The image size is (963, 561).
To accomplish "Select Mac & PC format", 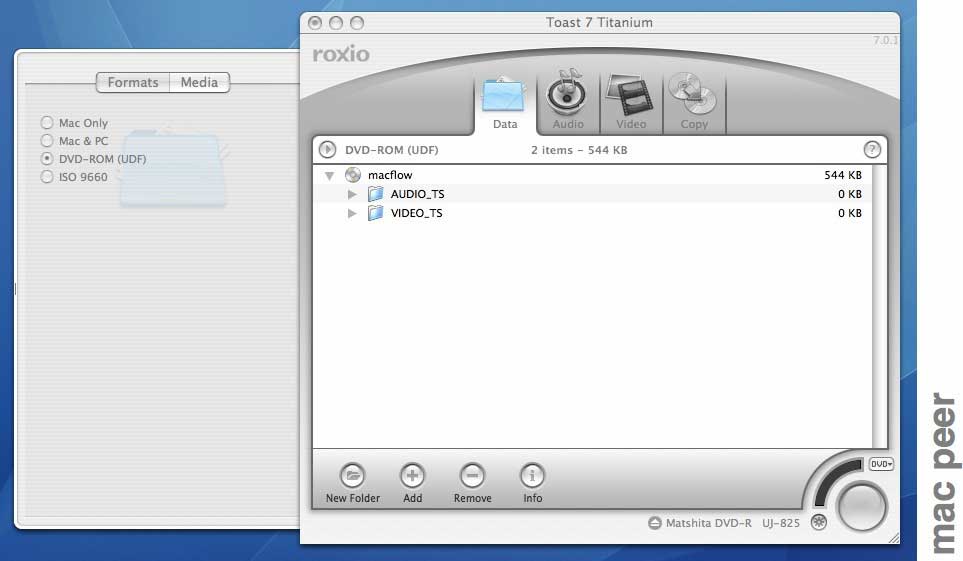I will [x=47, y=141].
